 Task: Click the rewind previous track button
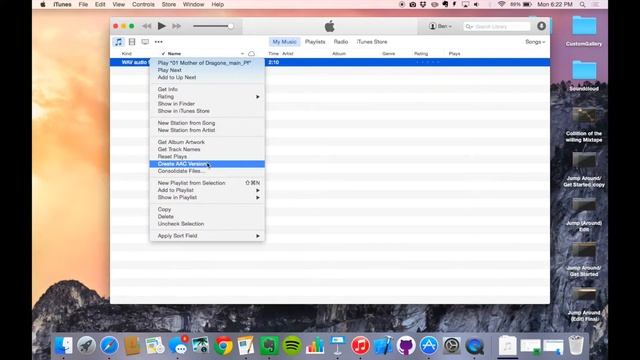point(147,26)
